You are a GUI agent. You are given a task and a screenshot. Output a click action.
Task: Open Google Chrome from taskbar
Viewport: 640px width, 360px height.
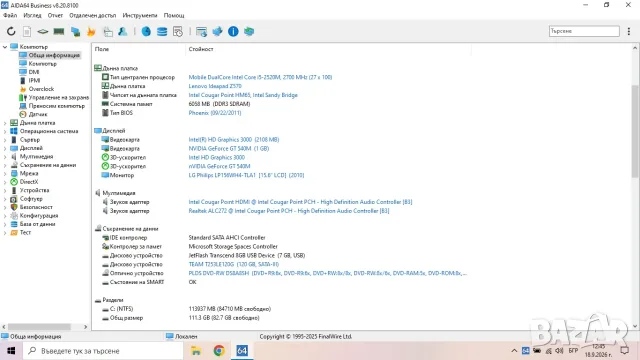click(219, 351)
